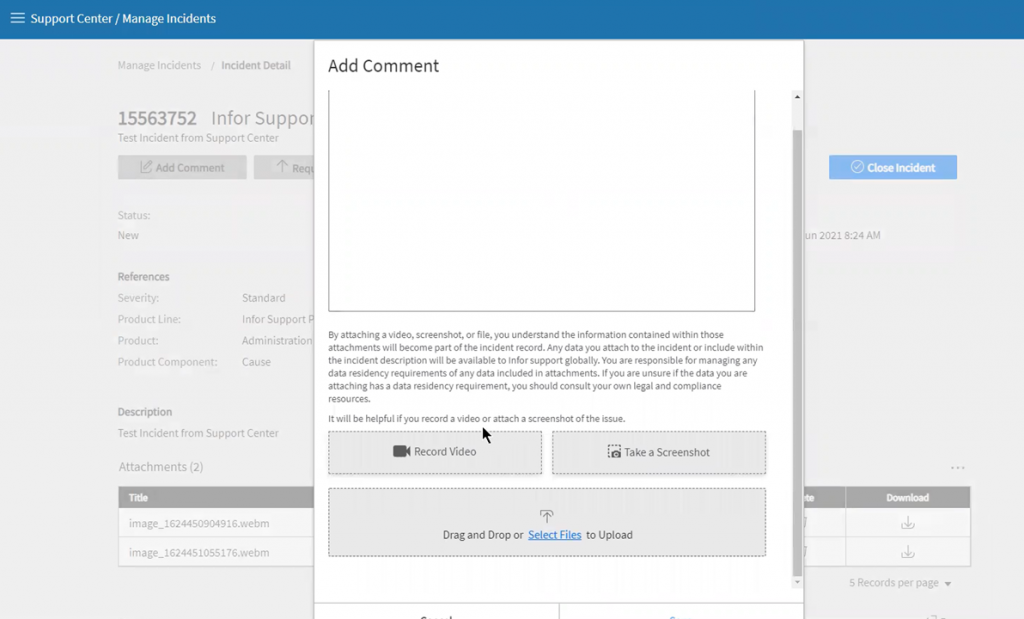Viewport: 1024px width, 619px height.
Task: Click the scroll-up arrow in the dialog
Action: 797,97
